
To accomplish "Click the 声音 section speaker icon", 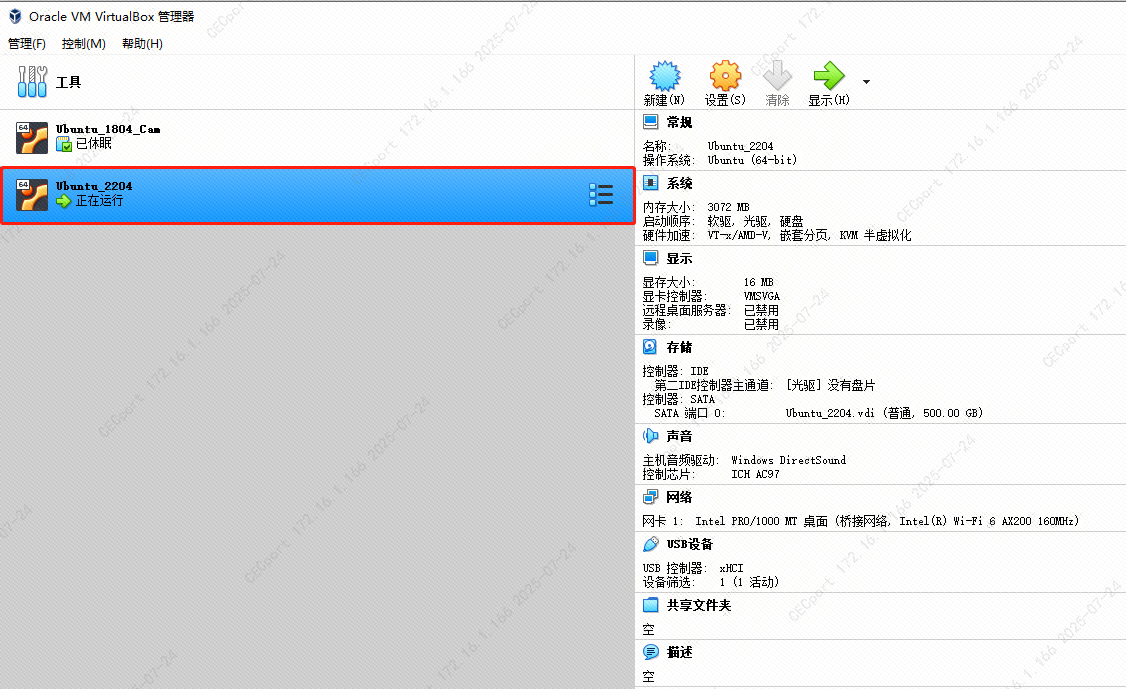I will pos(651,435).
